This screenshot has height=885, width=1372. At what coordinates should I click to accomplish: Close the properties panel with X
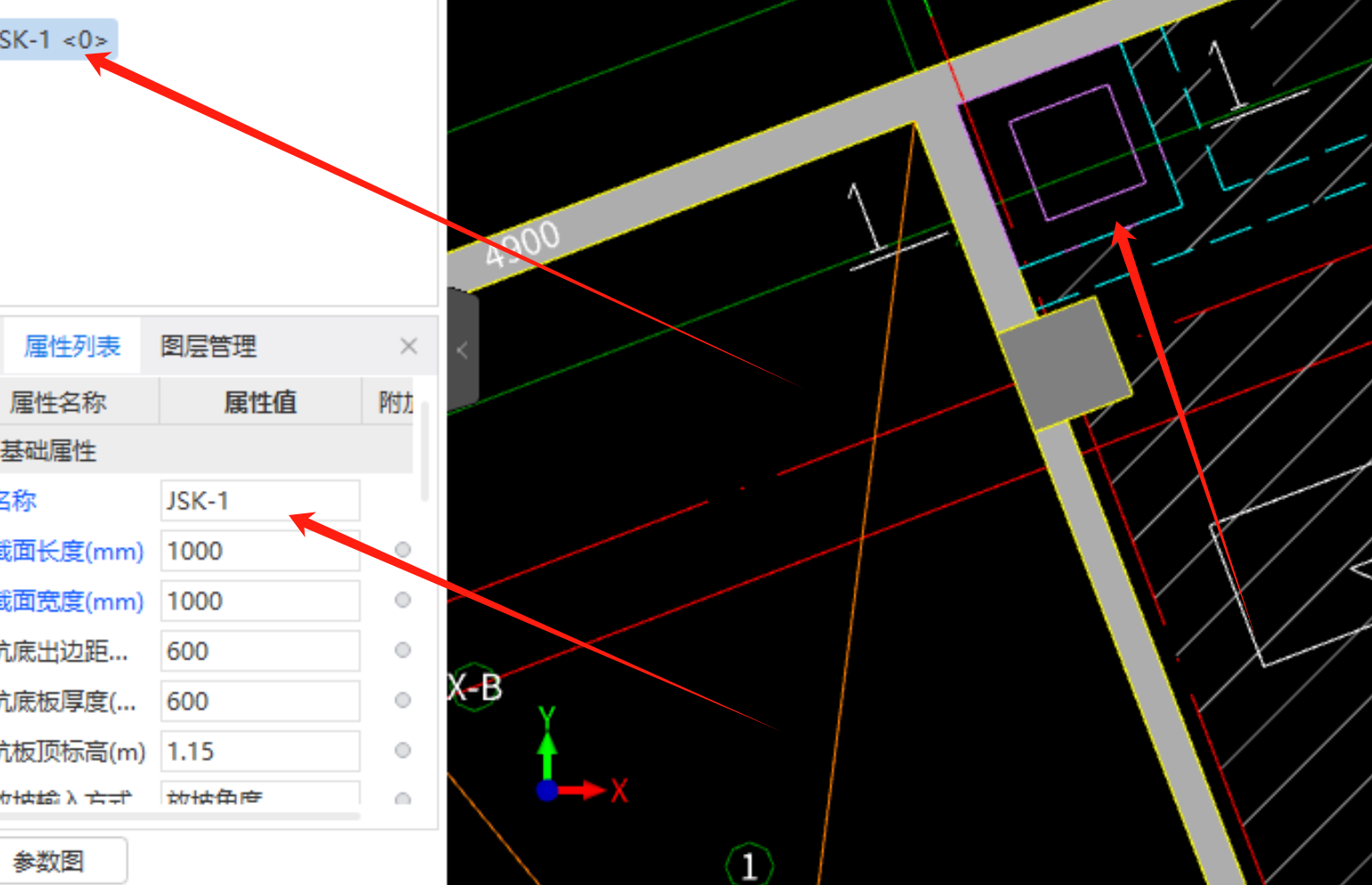click(x=409, y=346)
